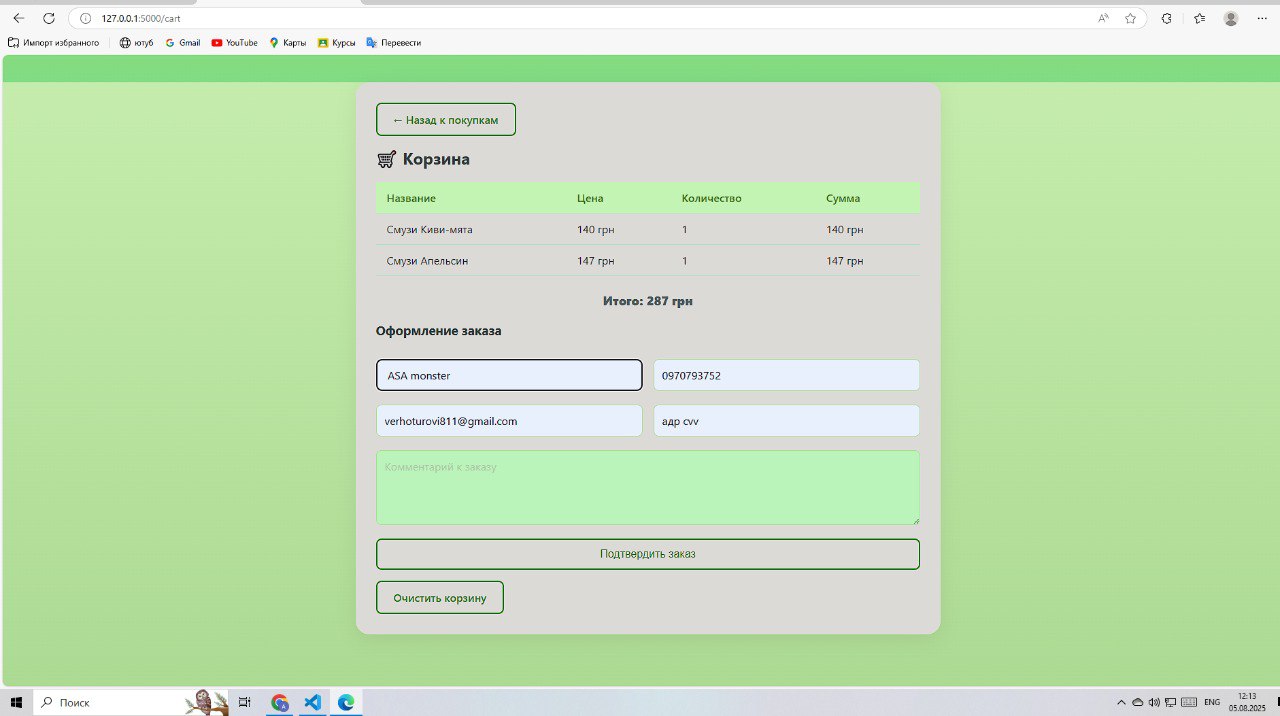Click Сумма column header
This screenshot has height=716, width=1280.
click(843, 198)
